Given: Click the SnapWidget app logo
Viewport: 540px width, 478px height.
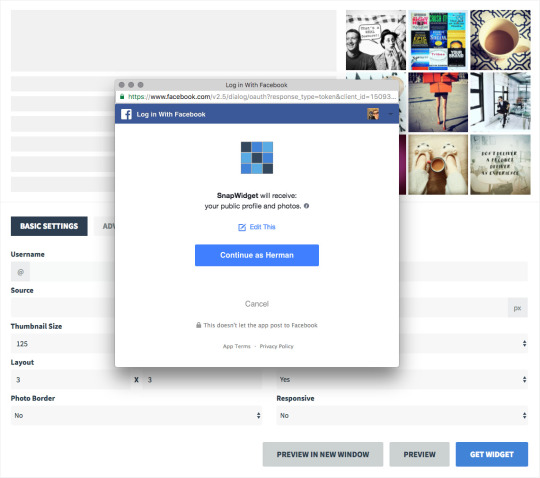Looking at the screenshot, I should [x=257, y=158].
